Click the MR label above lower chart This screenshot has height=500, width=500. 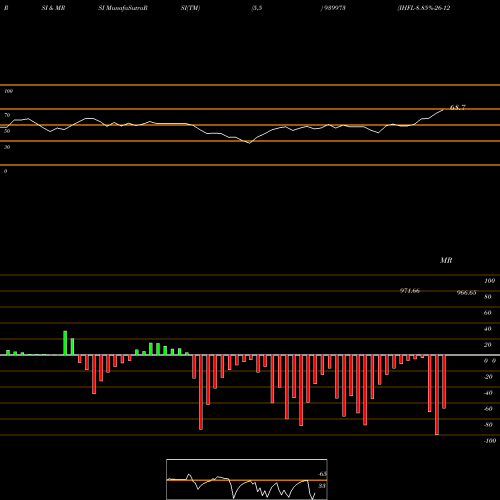tap(446, 260)
